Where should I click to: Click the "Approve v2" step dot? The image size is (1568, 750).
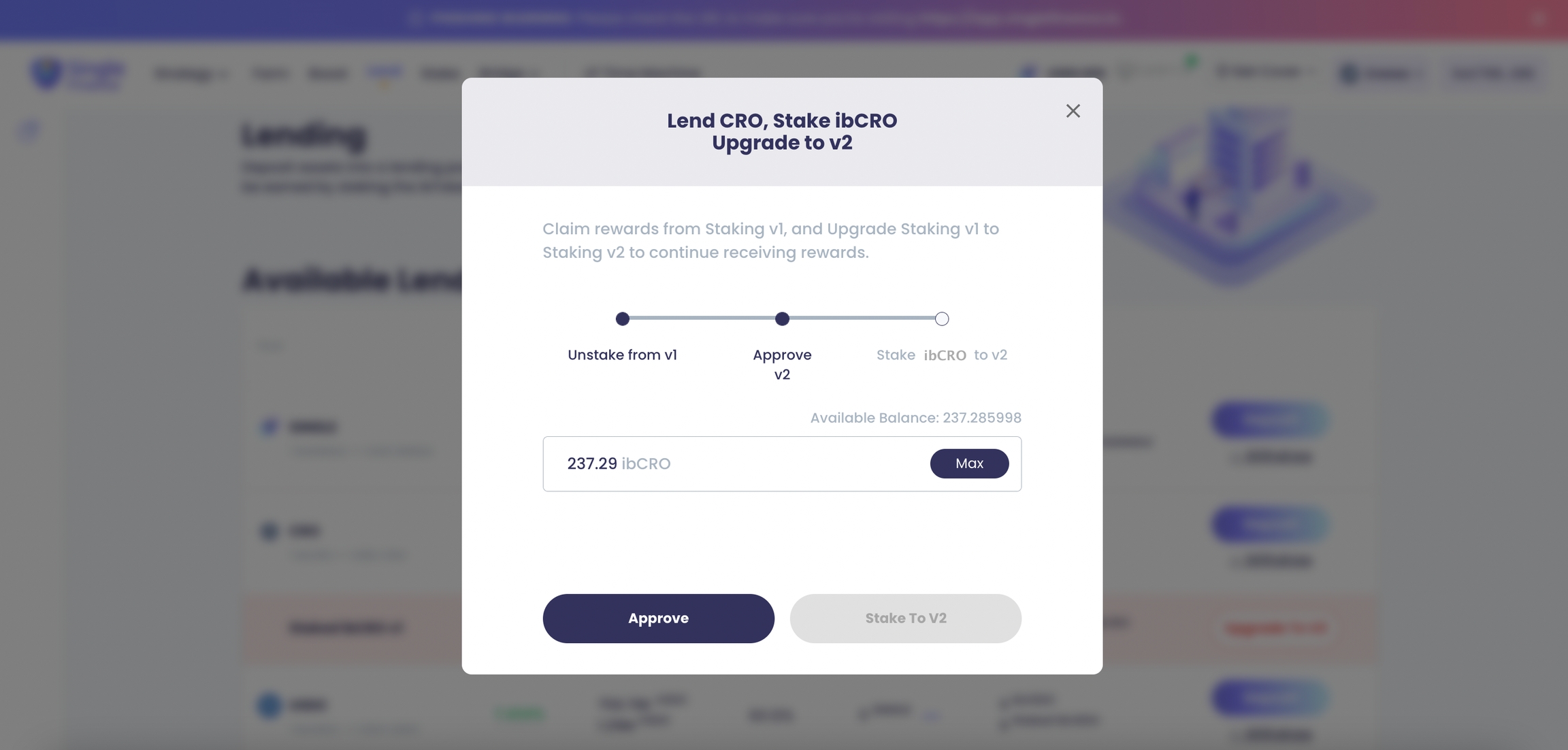[782, 319]
